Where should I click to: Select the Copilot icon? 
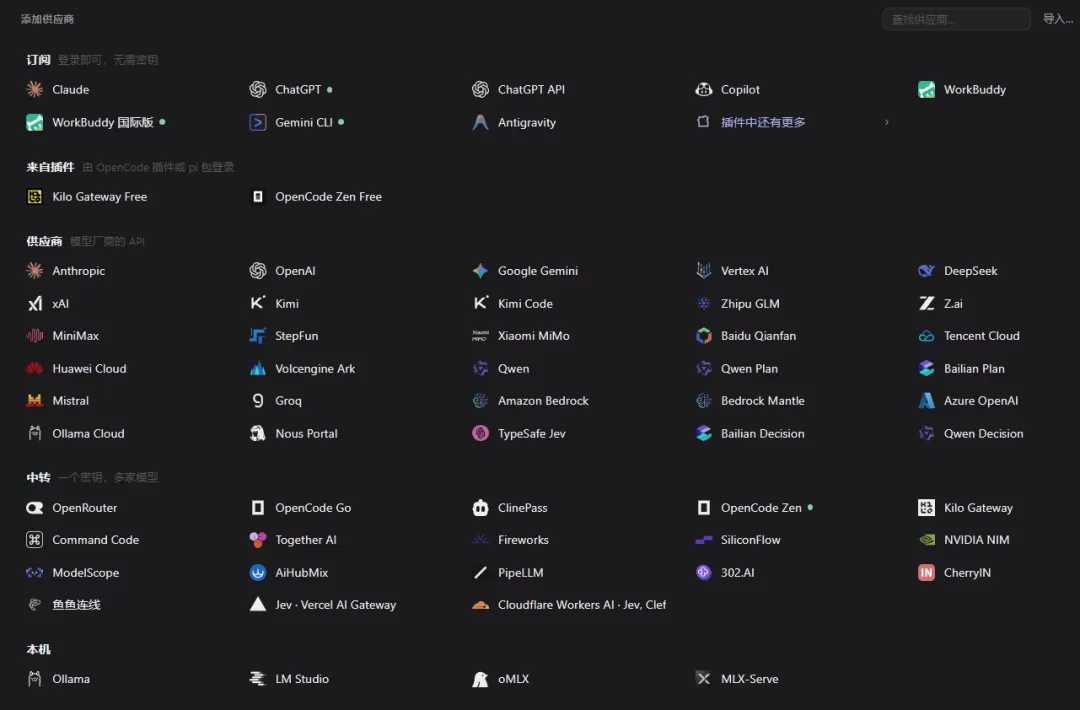tap(703, 90)
